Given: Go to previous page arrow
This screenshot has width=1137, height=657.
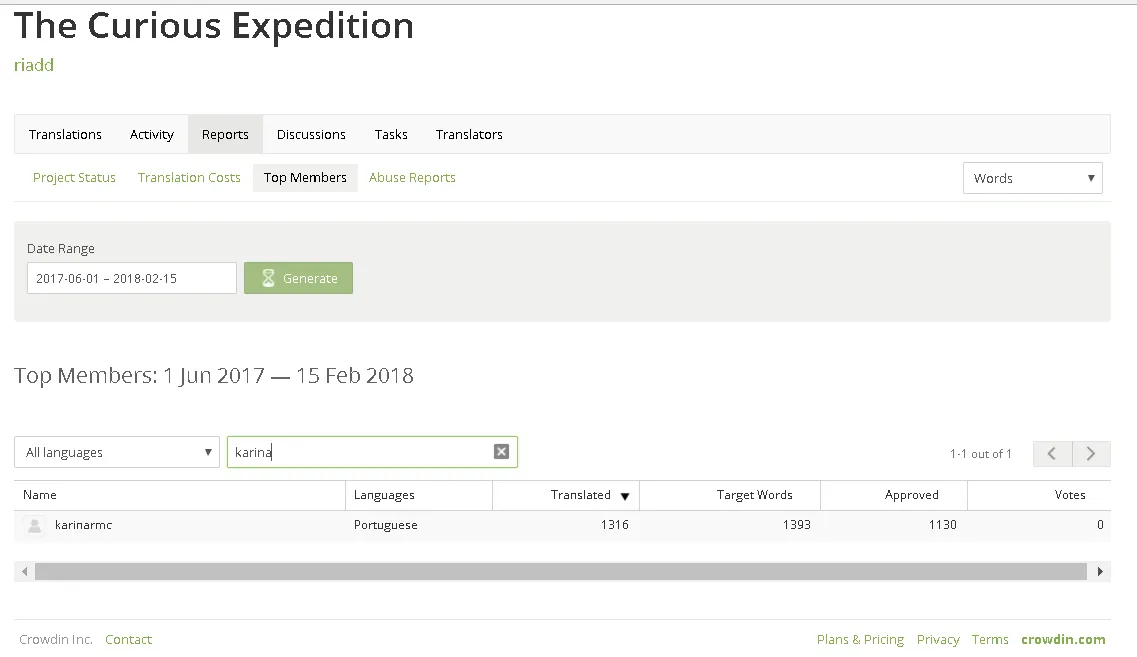Looking at the screenshot, I should click(1051, 454).
